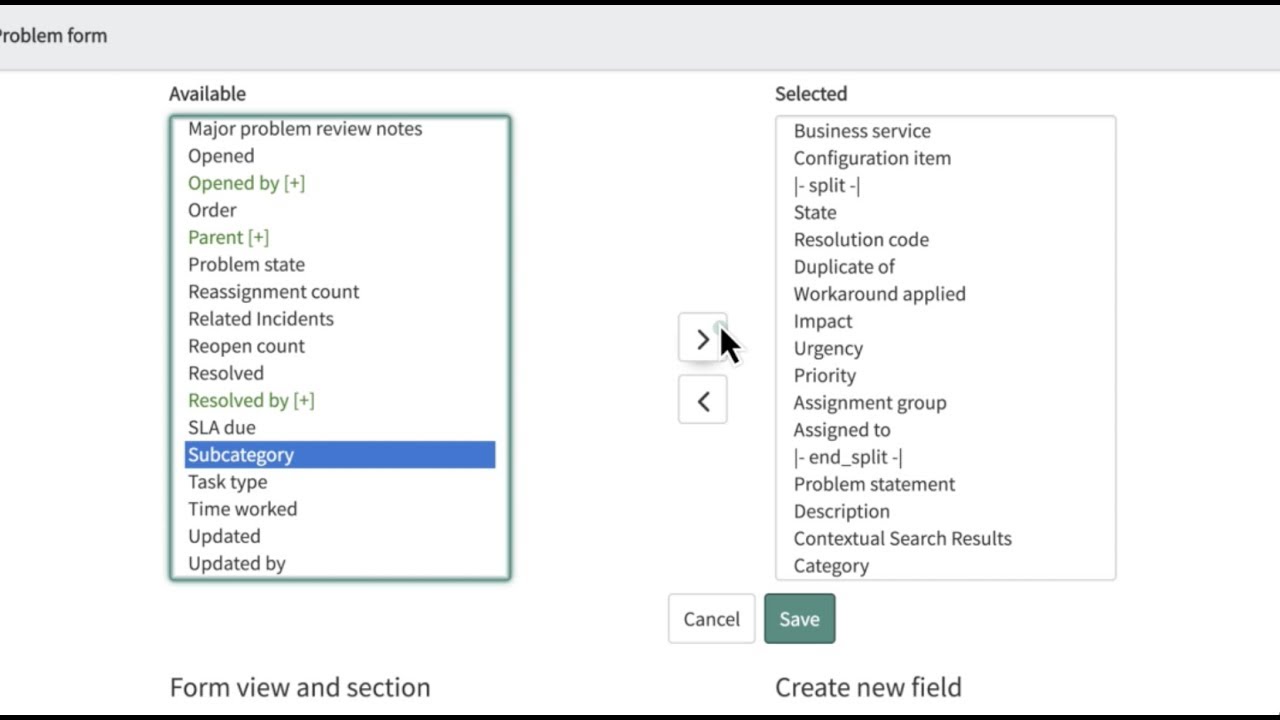The width and height of the screenshot is (1280, 720).
Task: Expand the Parent [+] reference field
Action: (x=228, y=237)
